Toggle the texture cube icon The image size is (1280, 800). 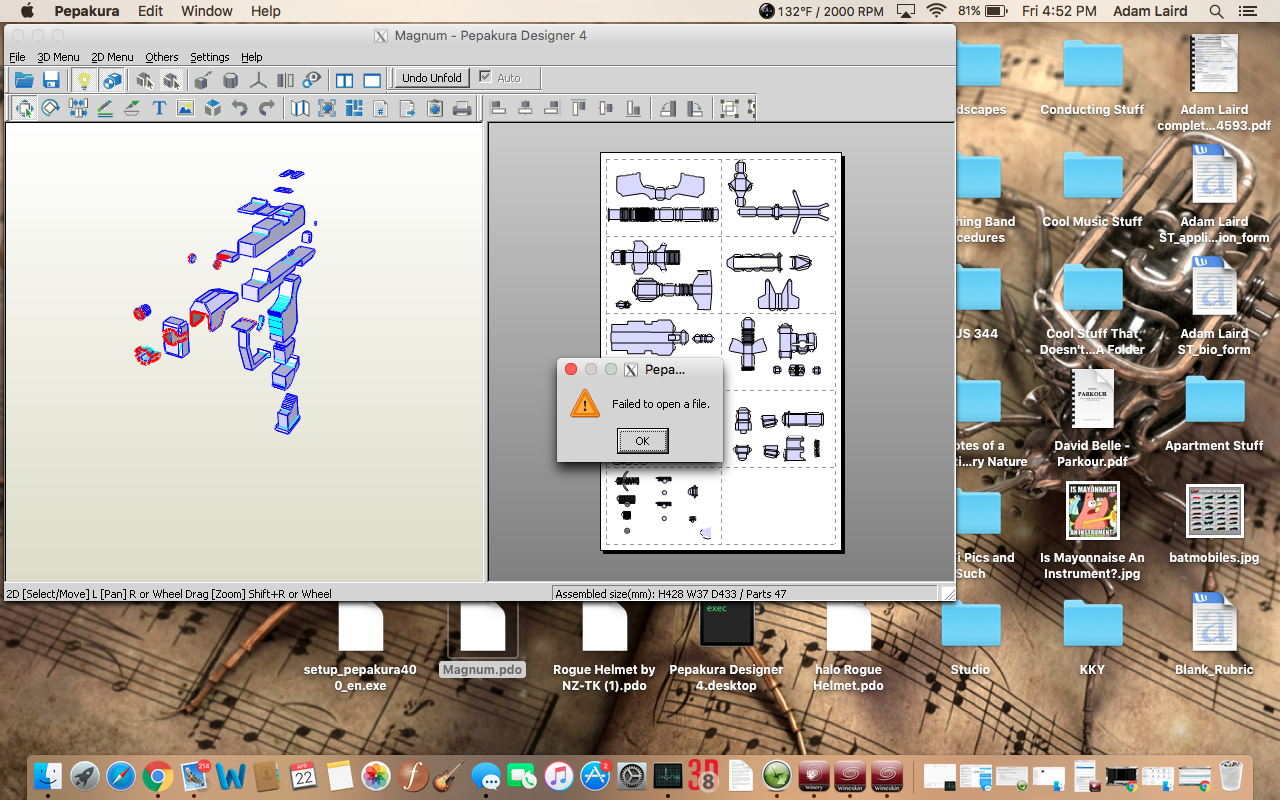coord(112,80)
